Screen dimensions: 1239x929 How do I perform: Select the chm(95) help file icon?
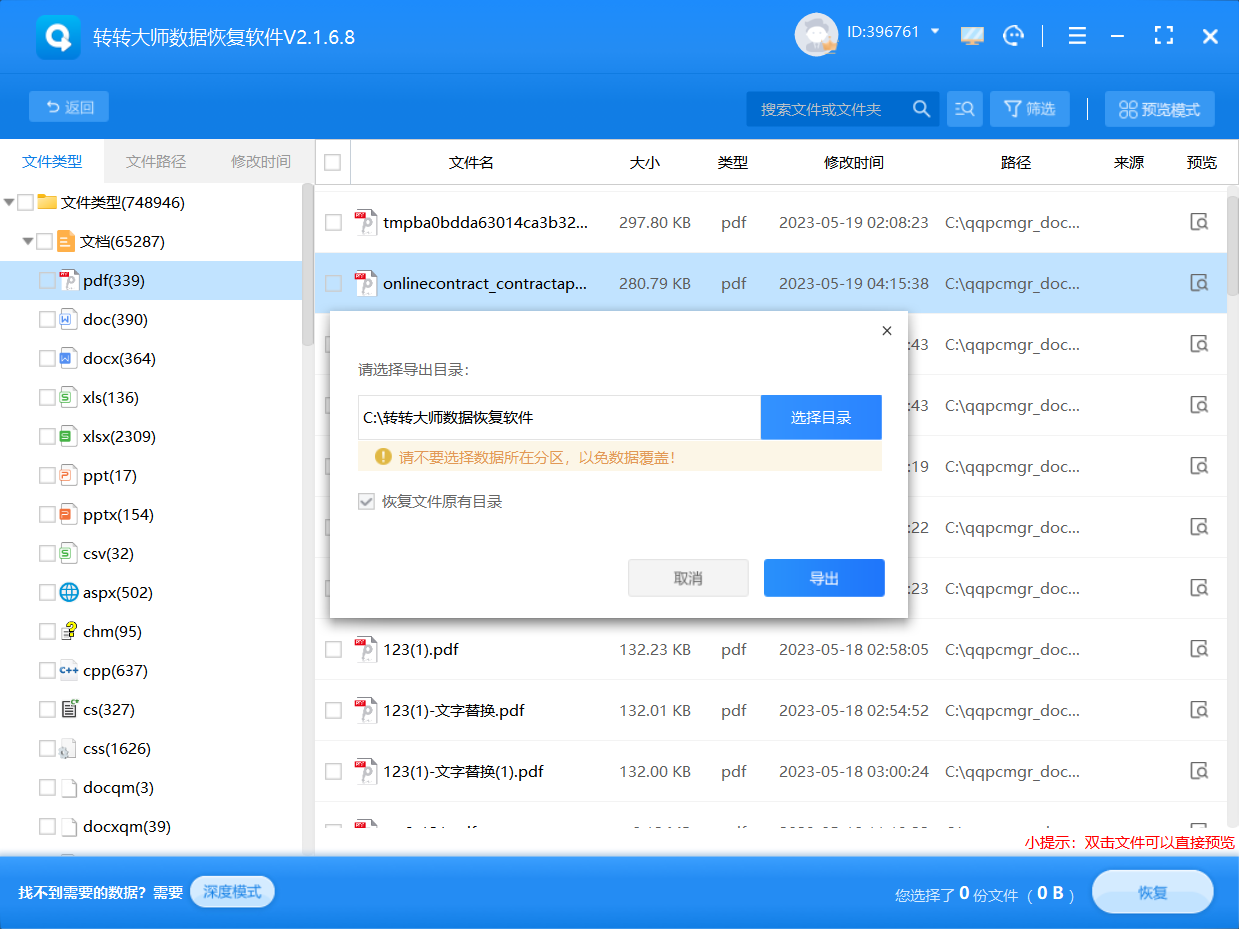pyautogui.click(x=68, y=632)
